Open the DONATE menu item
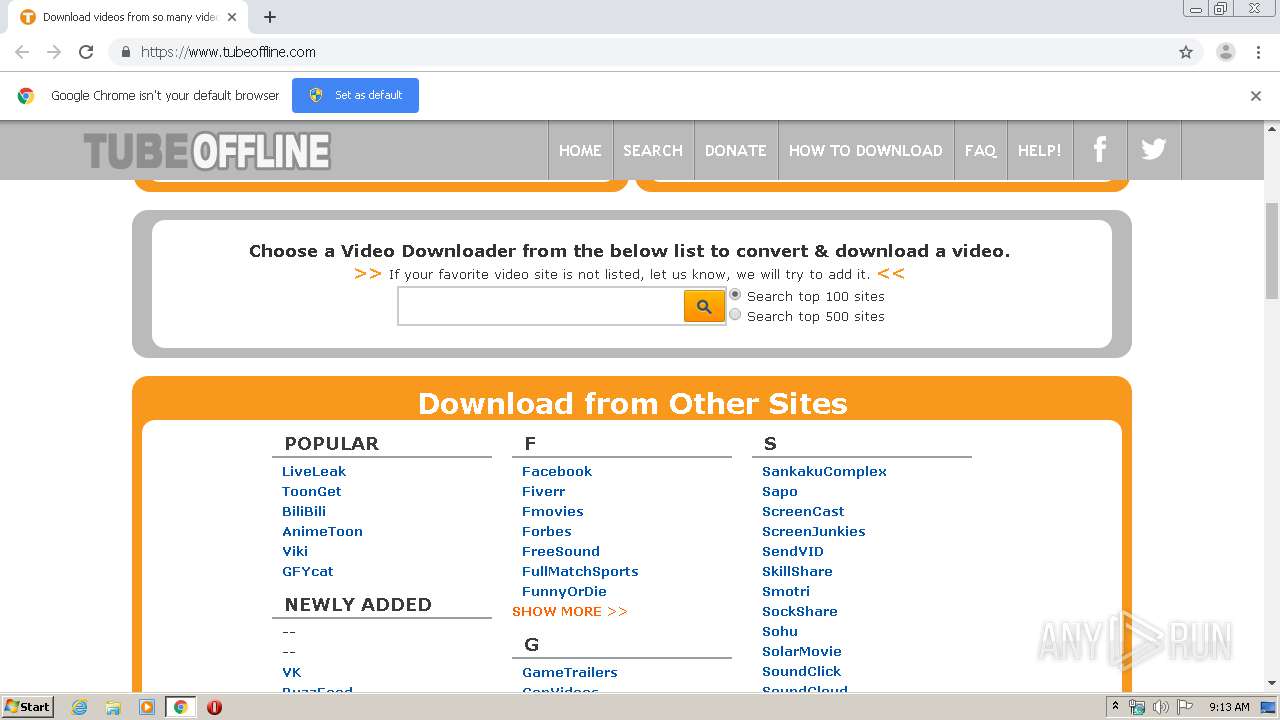 pos(736,150)
